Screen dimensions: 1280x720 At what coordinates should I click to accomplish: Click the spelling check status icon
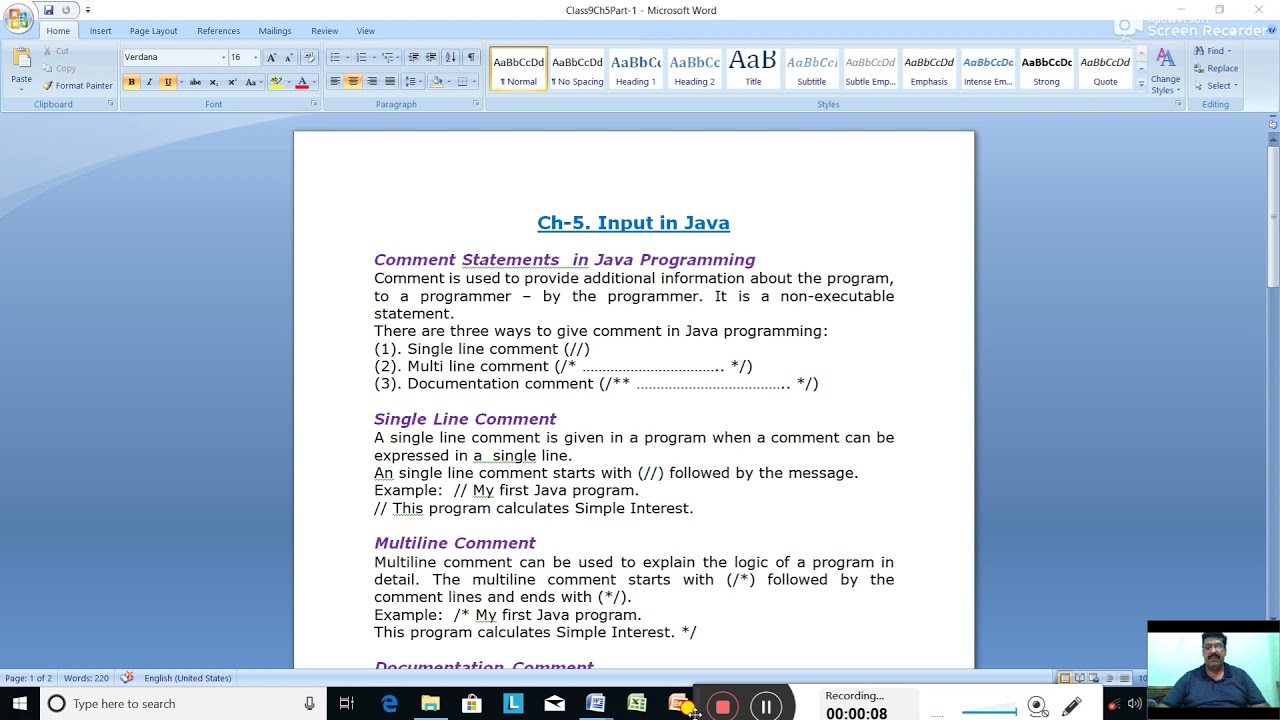click(x=127, y=678)
